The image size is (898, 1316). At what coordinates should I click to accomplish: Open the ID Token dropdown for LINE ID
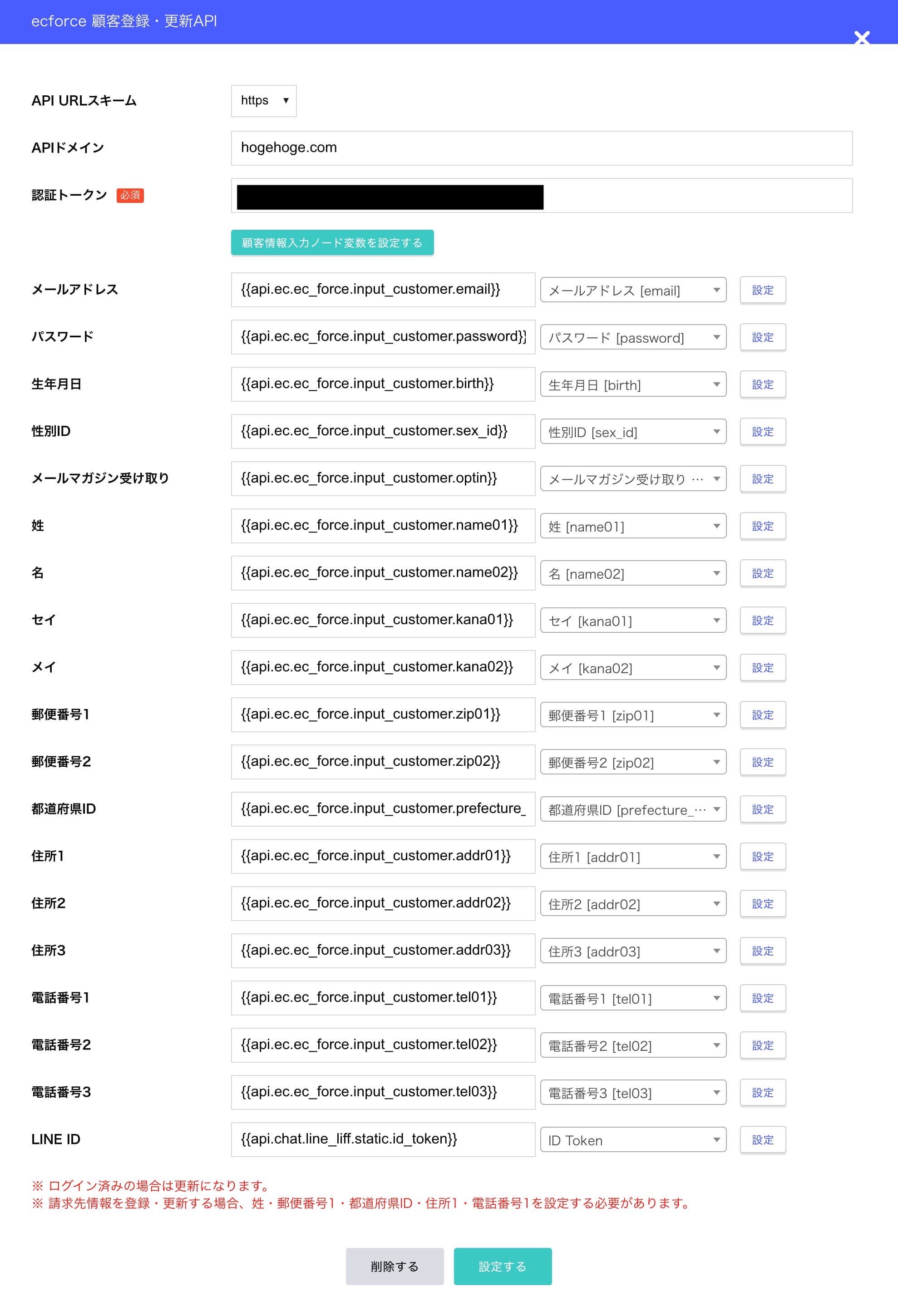[x=633, y=1139]
